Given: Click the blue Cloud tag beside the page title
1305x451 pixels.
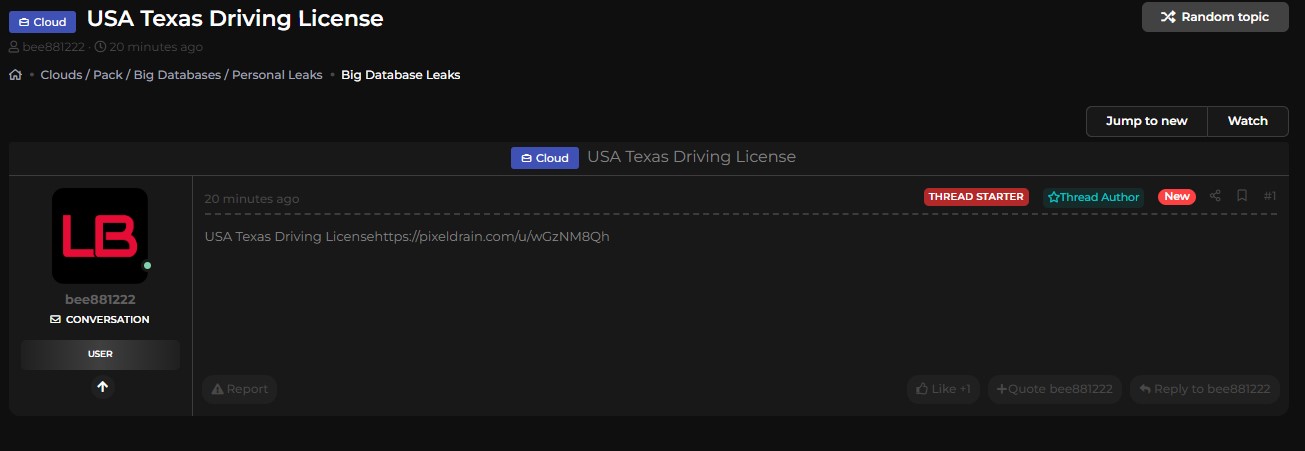Looking at the screenshot, I should tap(42, 22).
